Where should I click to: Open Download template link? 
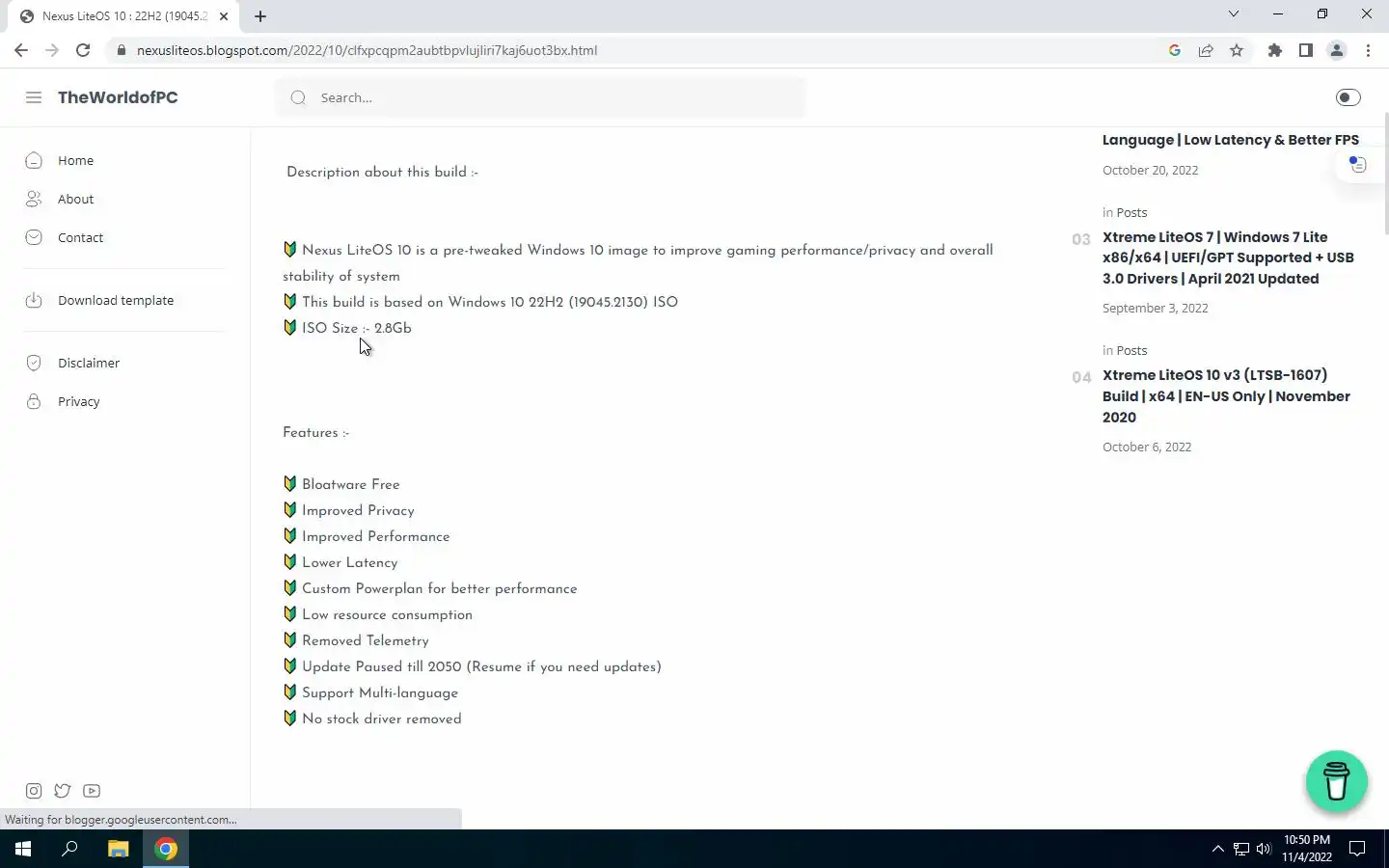116,300
